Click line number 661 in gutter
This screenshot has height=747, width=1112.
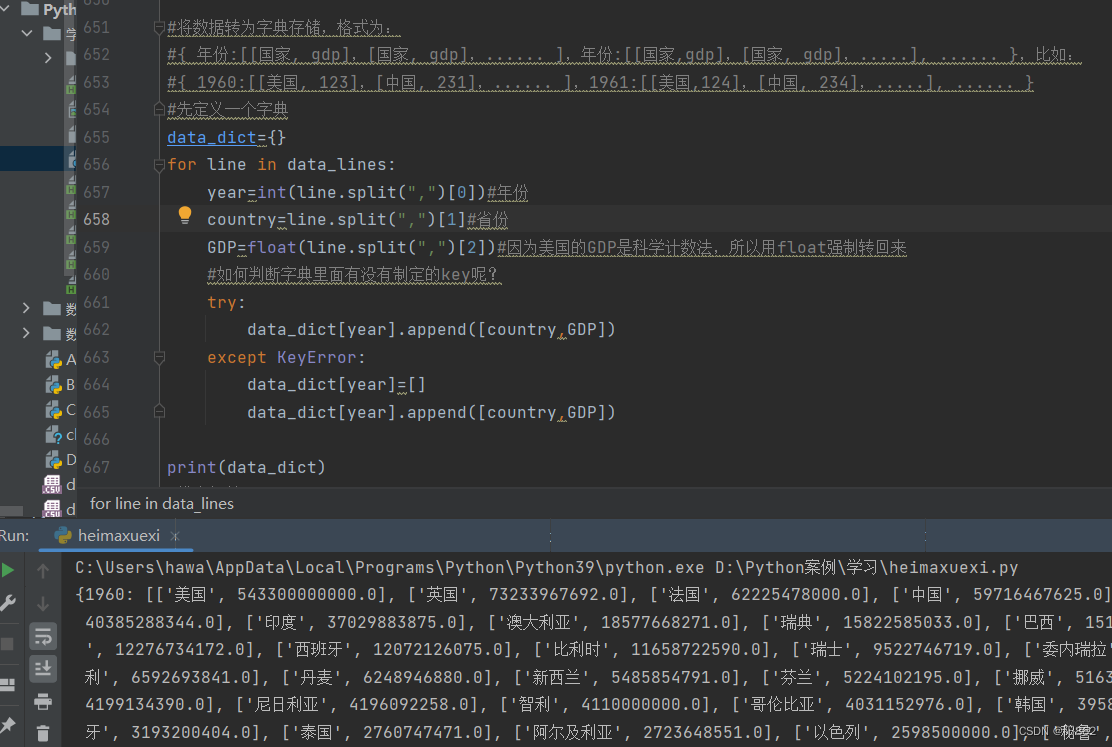click(x=96, y=302)
